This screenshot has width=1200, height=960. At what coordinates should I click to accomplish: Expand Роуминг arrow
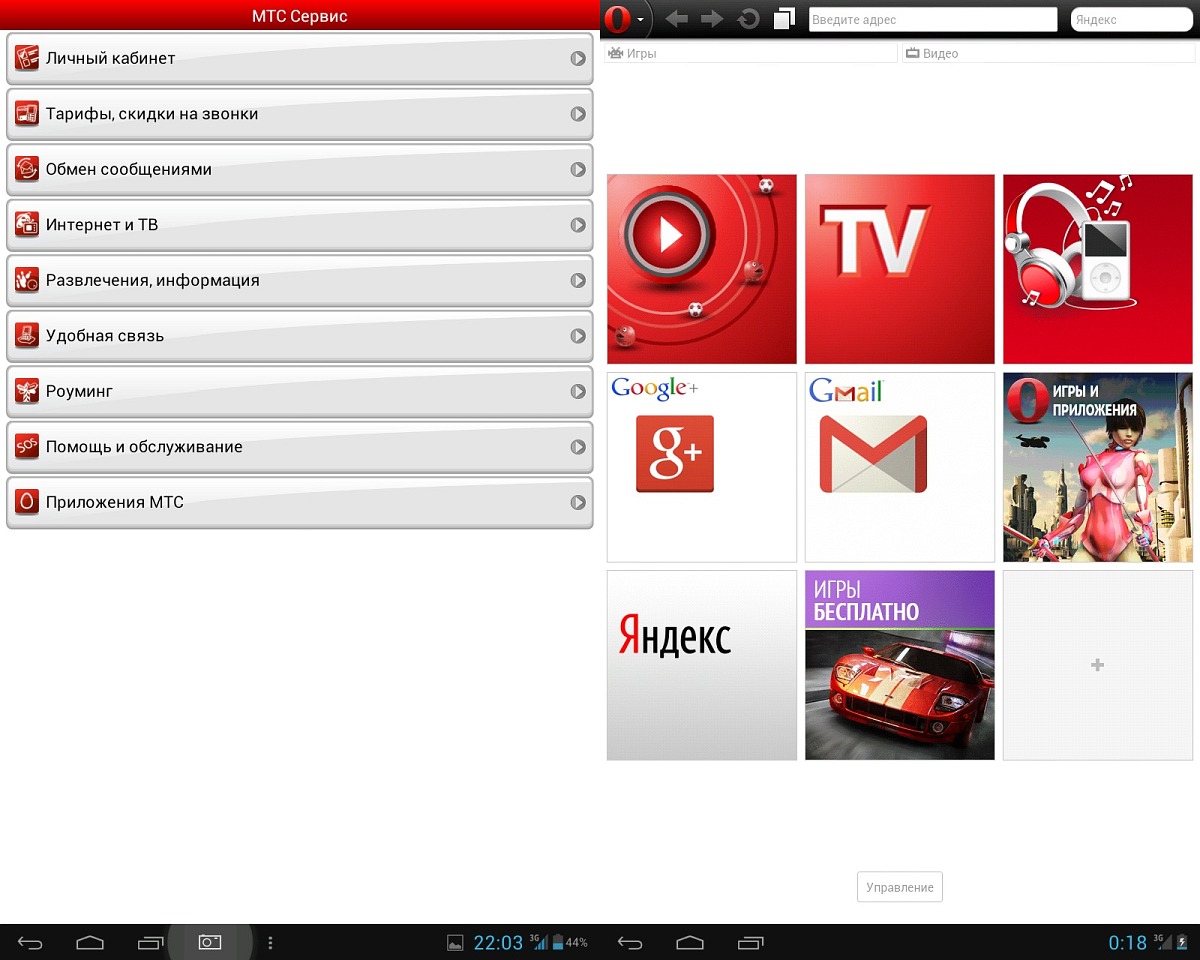pyautogui.click(x=578, y=392)
